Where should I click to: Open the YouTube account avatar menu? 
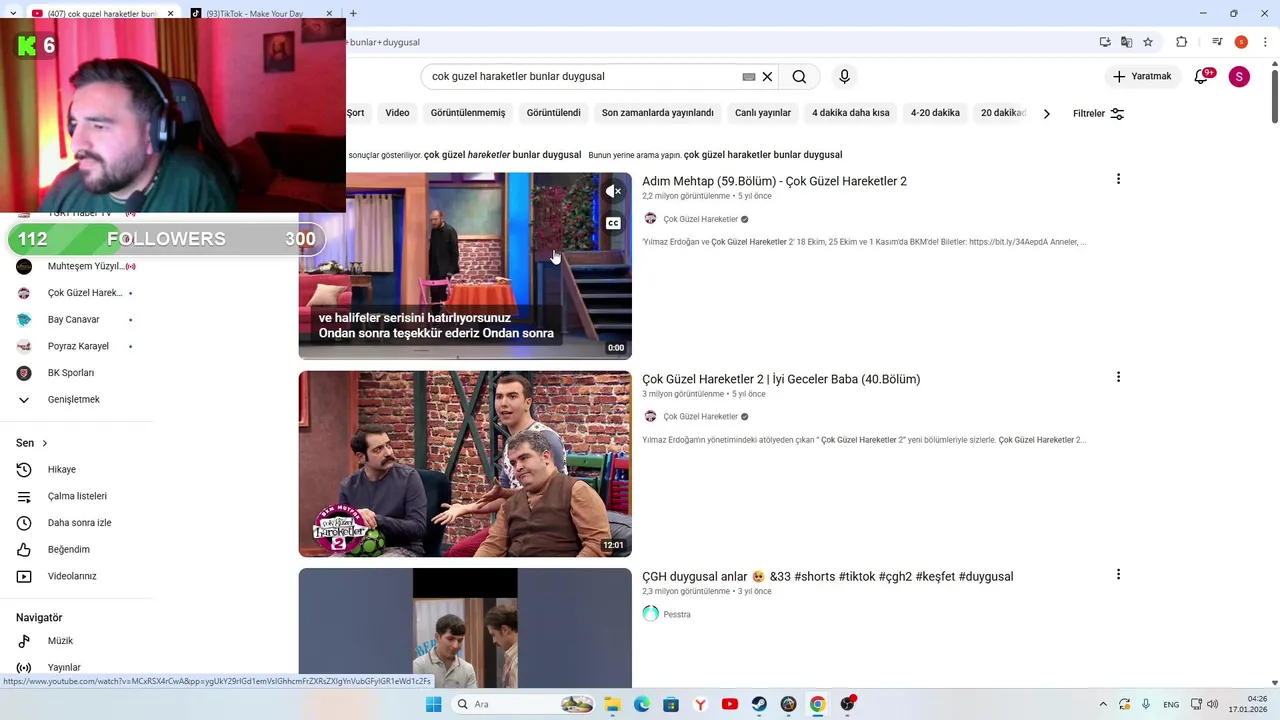1239,76
